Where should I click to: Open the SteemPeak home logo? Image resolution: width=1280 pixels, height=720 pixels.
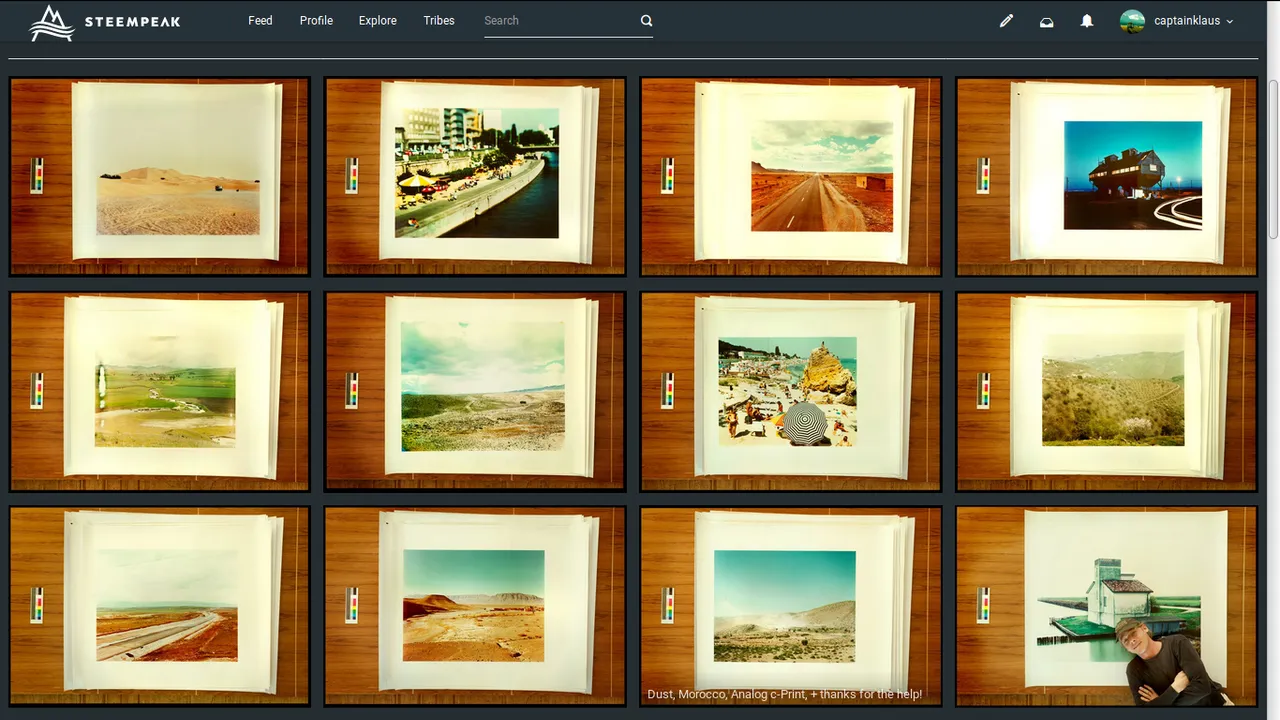click(105, 22)
